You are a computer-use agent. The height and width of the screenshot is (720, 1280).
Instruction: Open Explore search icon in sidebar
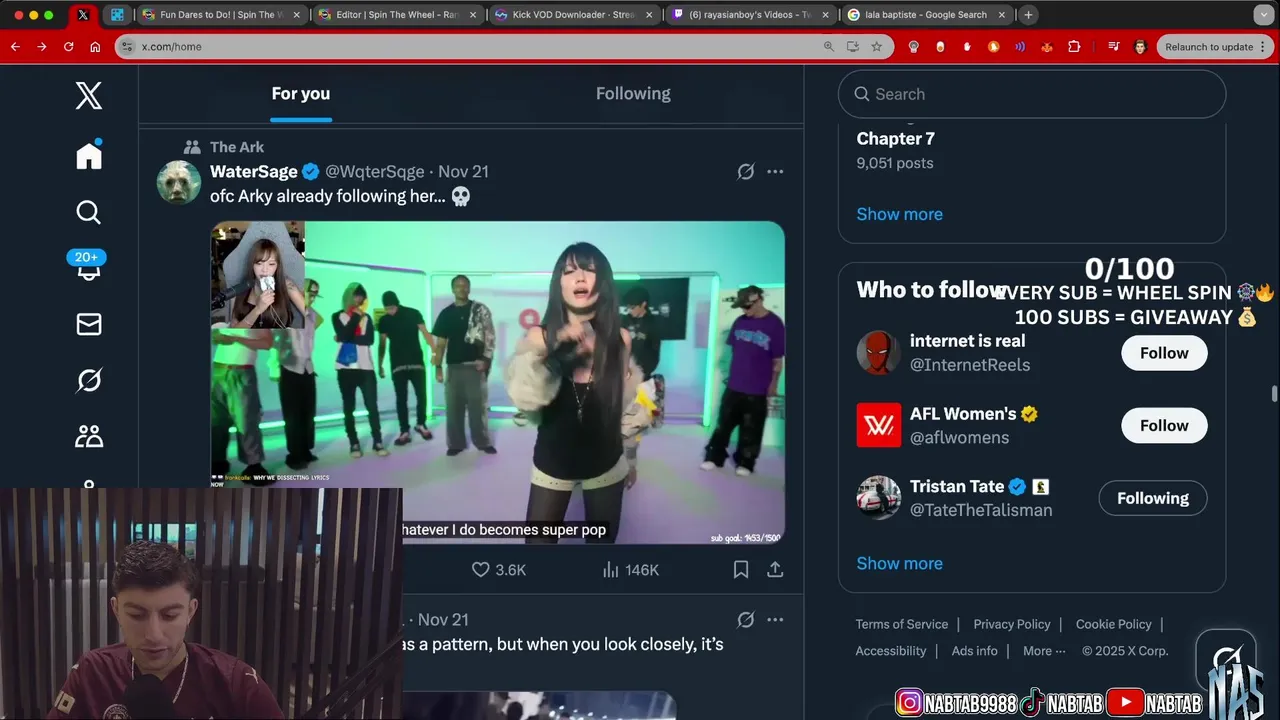(x=88, y=212)
